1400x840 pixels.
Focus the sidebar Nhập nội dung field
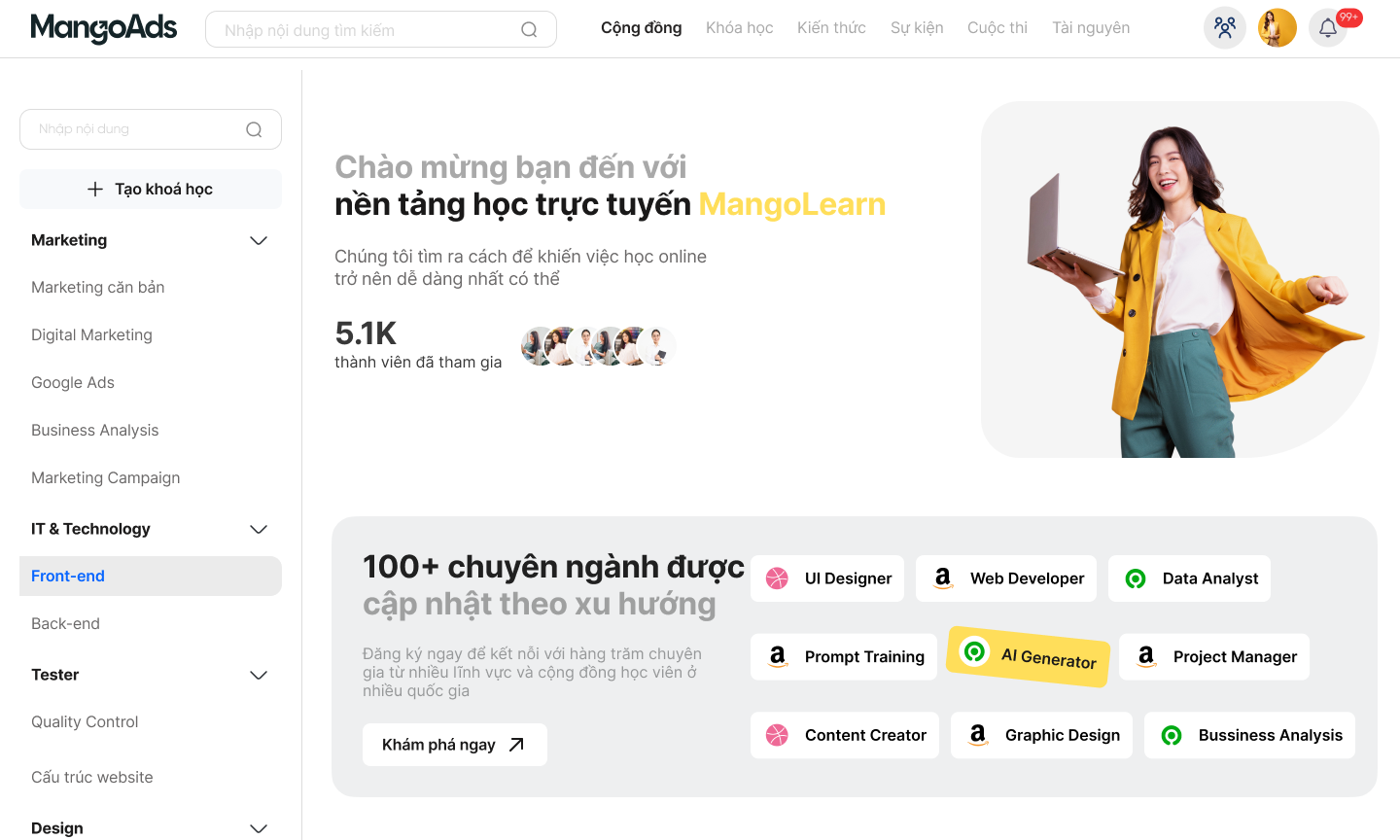(151, 129)
